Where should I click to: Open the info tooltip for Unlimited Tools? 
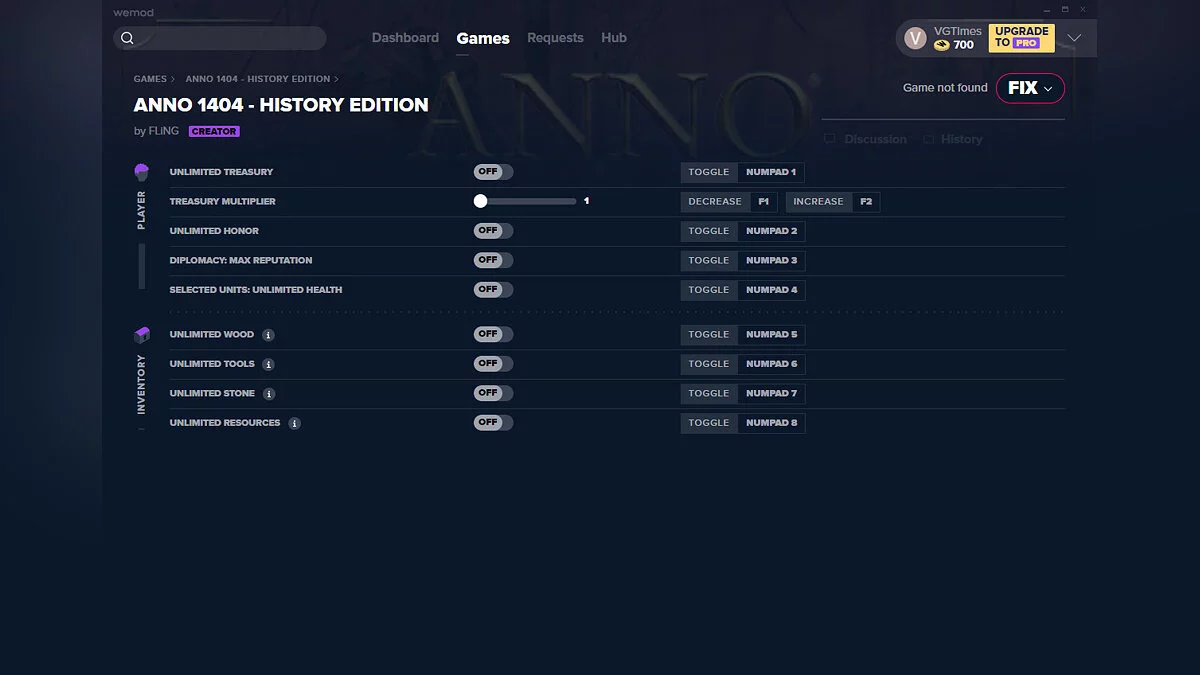coord(267,364)
